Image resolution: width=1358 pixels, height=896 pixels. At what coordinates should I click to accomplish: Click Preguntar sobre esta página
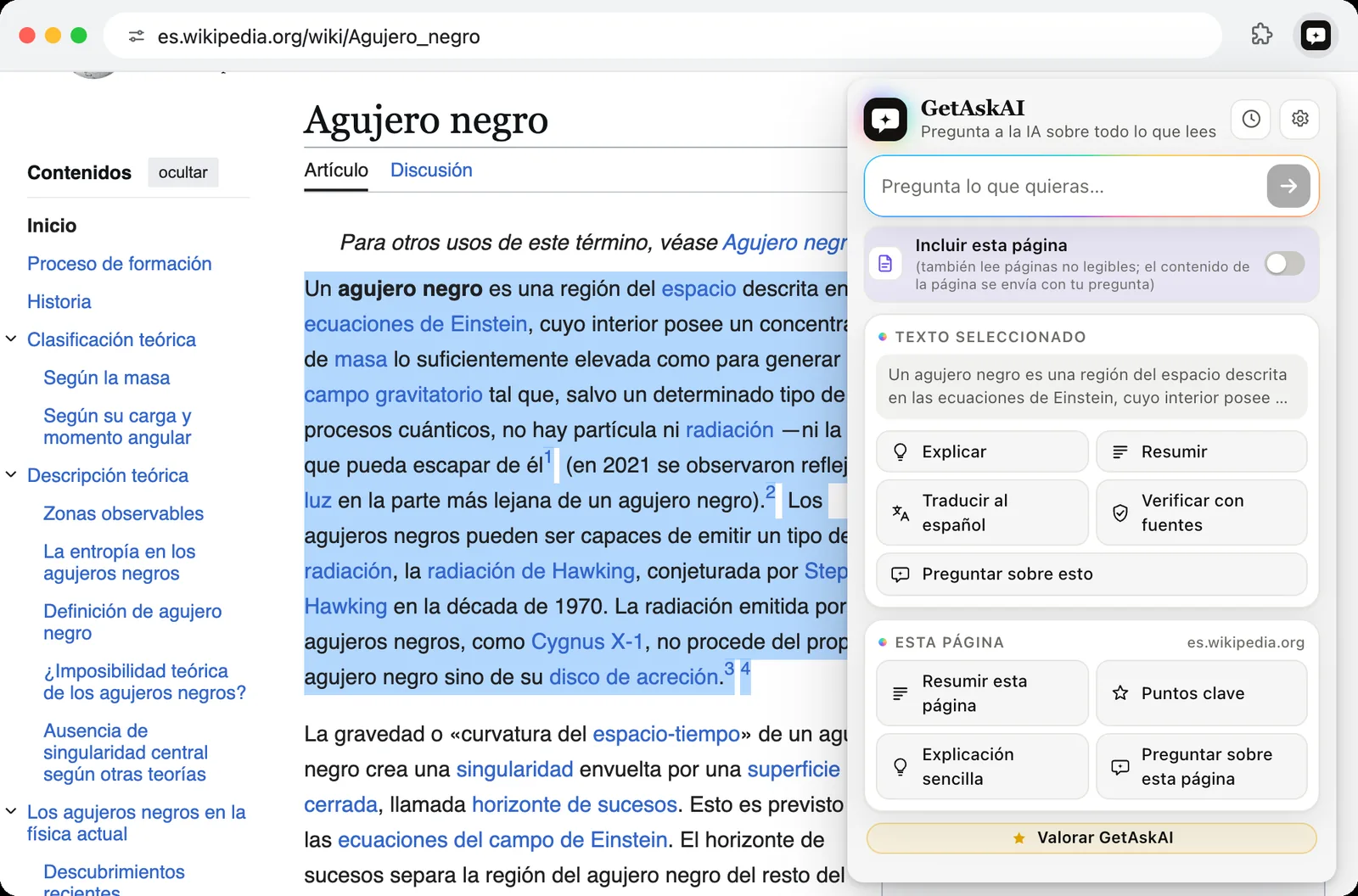[1201, 766]
